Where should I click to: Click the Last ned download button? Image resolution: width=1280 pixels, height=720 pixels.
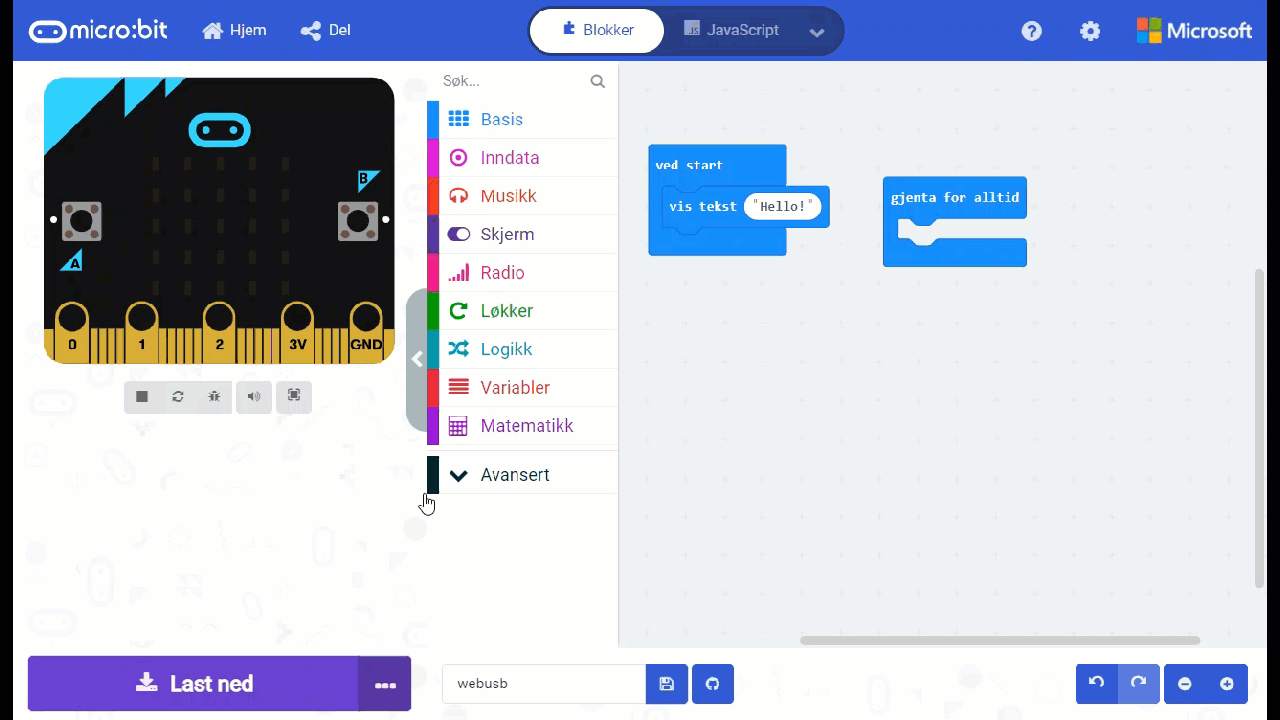click(194, 684)
